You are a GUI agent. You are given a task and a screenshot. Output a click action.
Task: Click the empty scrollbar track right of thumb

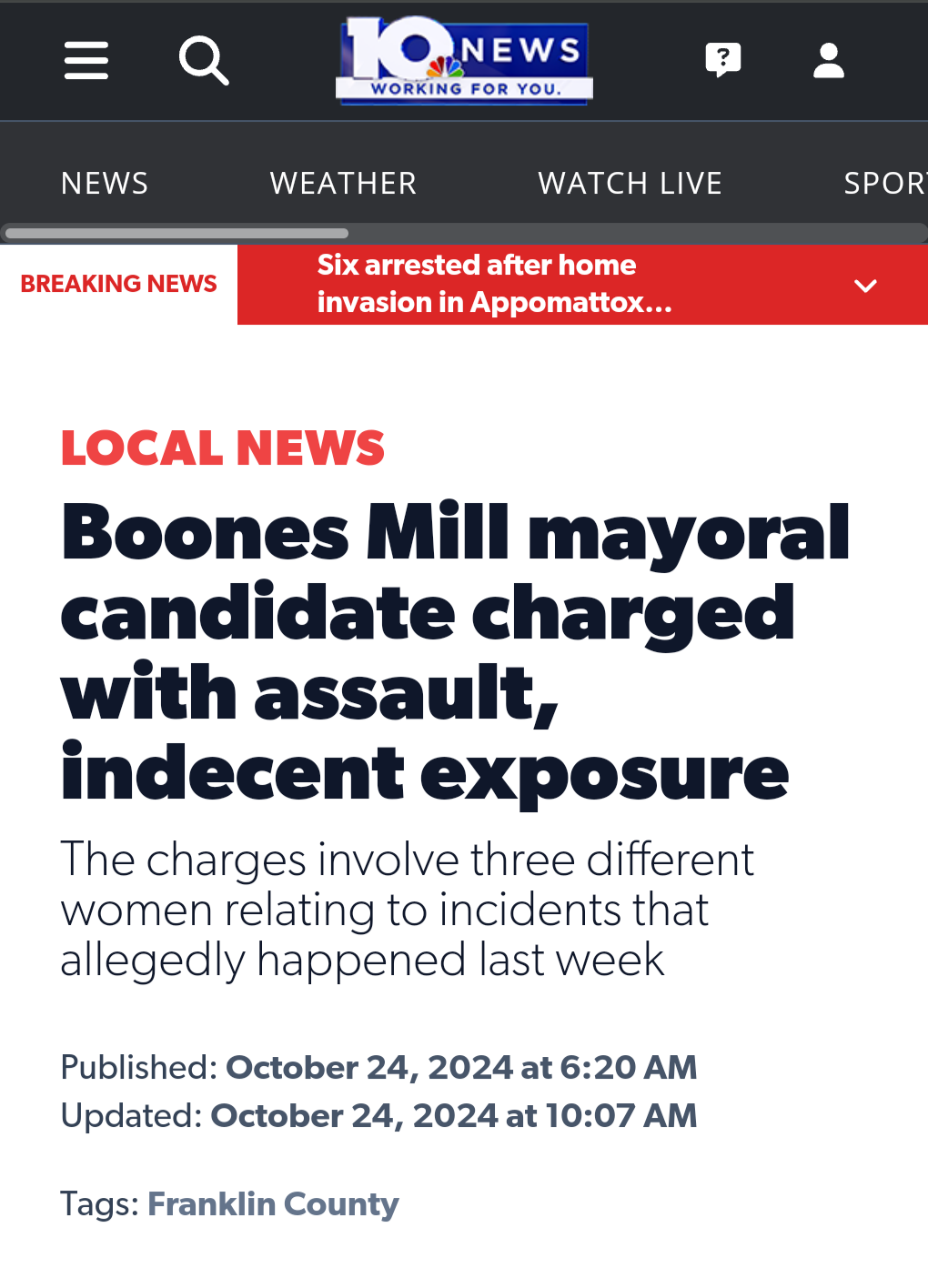637,233
